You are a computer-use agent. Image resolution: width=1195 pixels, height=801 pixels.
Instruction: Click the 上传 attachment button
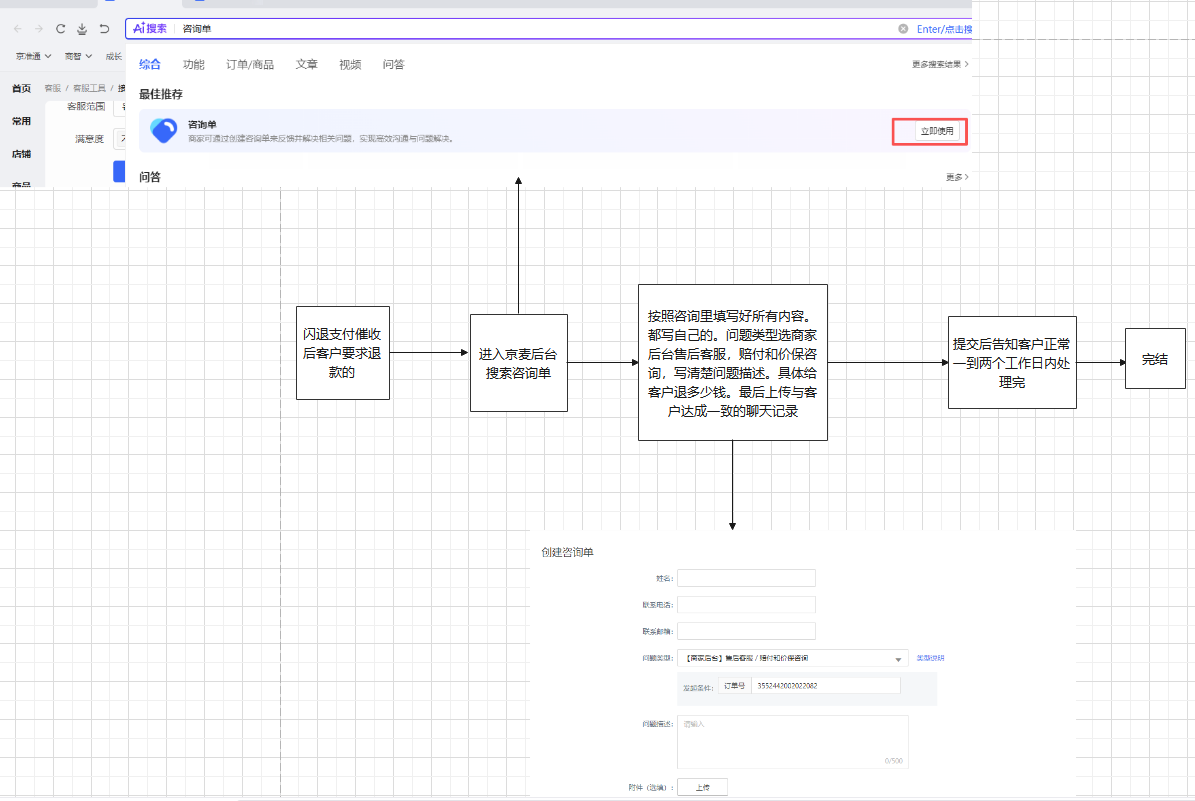(702, 787)
